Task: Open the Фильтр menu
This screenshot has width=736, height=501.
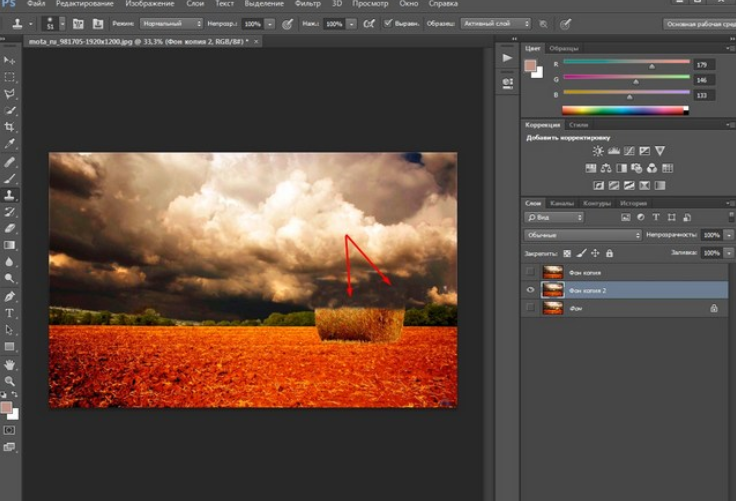Action: (307, 4)
